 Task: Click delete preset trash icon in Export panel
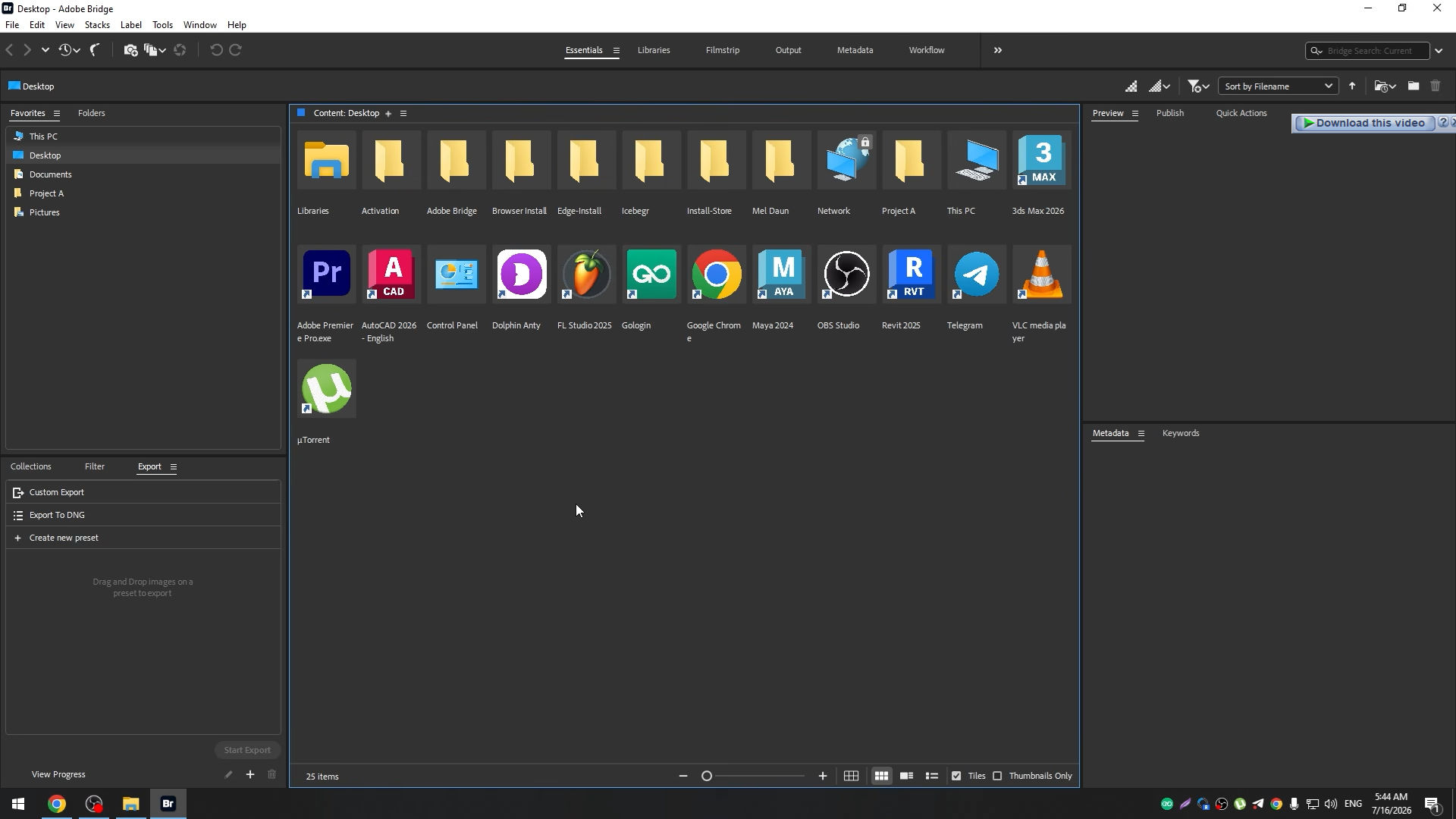pos(271,774)
